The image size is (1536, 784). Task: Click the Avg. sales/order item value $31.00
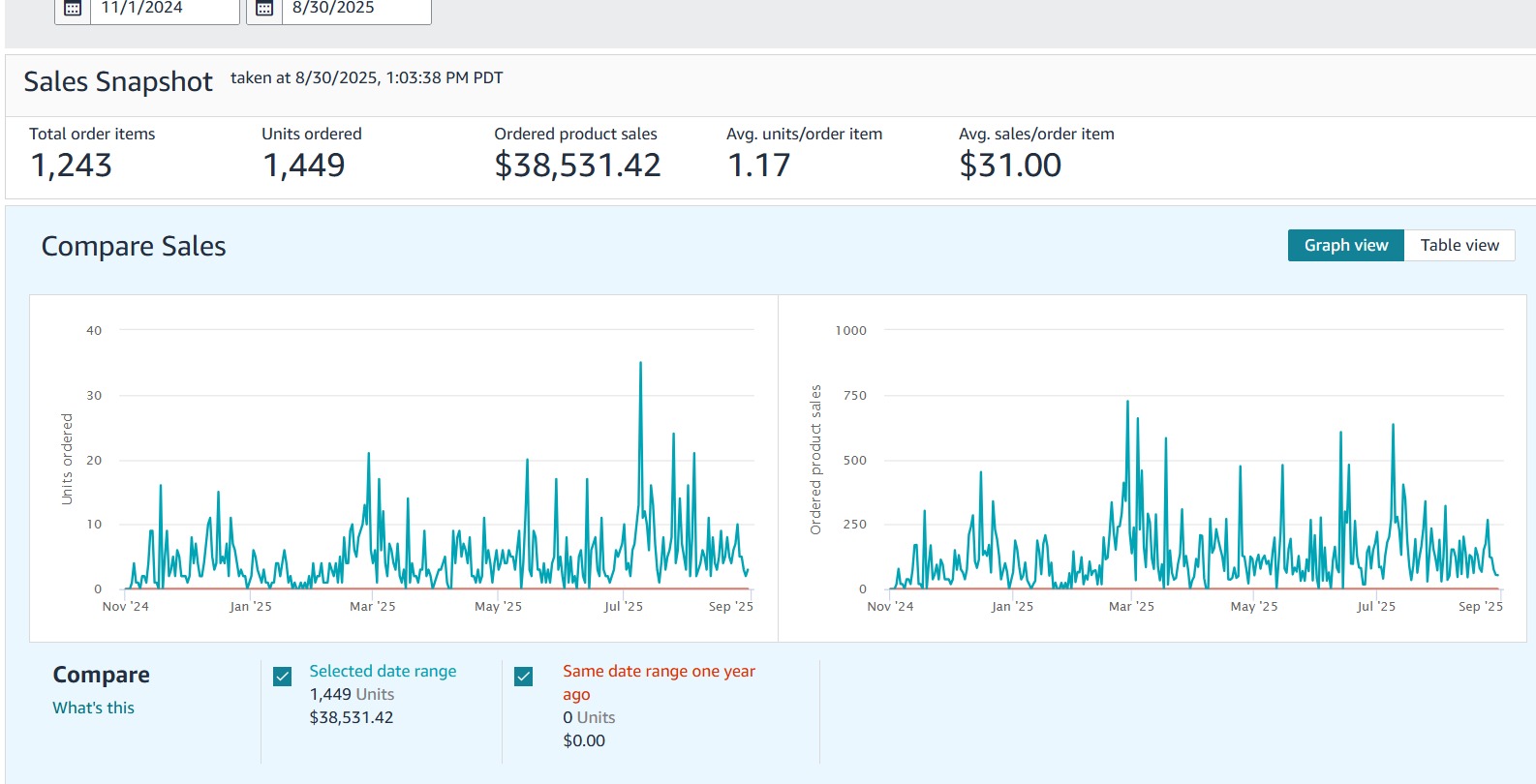pos(1010,166)
